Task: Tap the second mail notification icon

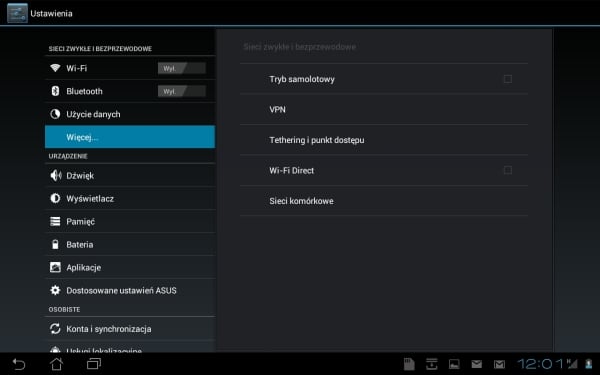Action: click(499, 364)
